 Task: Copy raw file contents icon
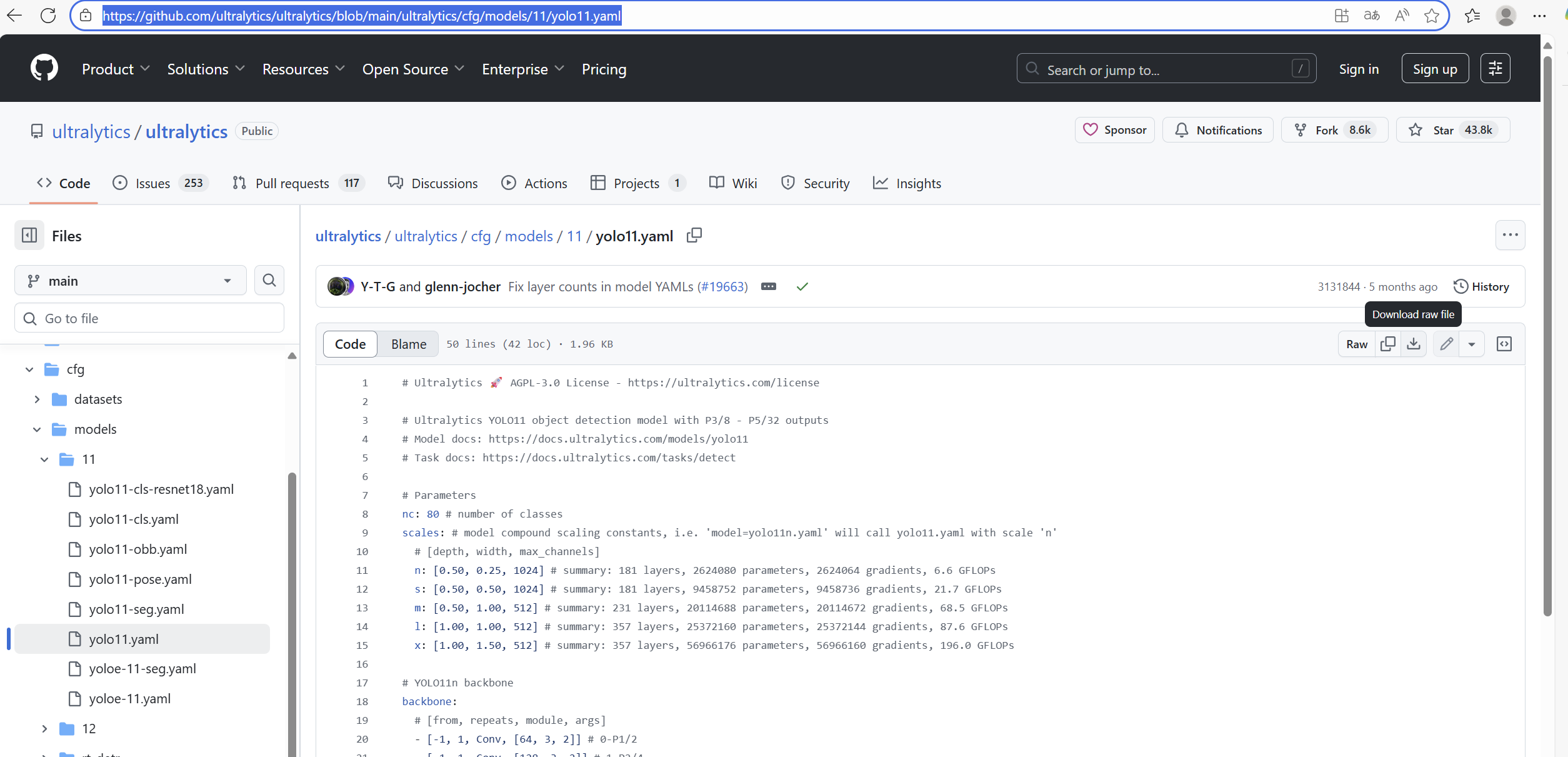[1387, 344]
